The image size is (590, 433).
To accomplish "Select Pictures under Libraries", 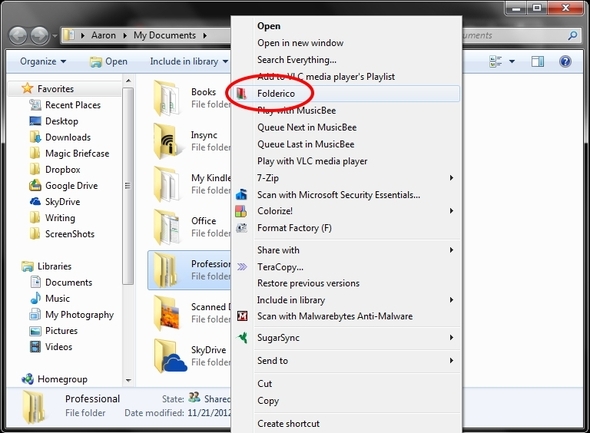I will coord(61,330).
